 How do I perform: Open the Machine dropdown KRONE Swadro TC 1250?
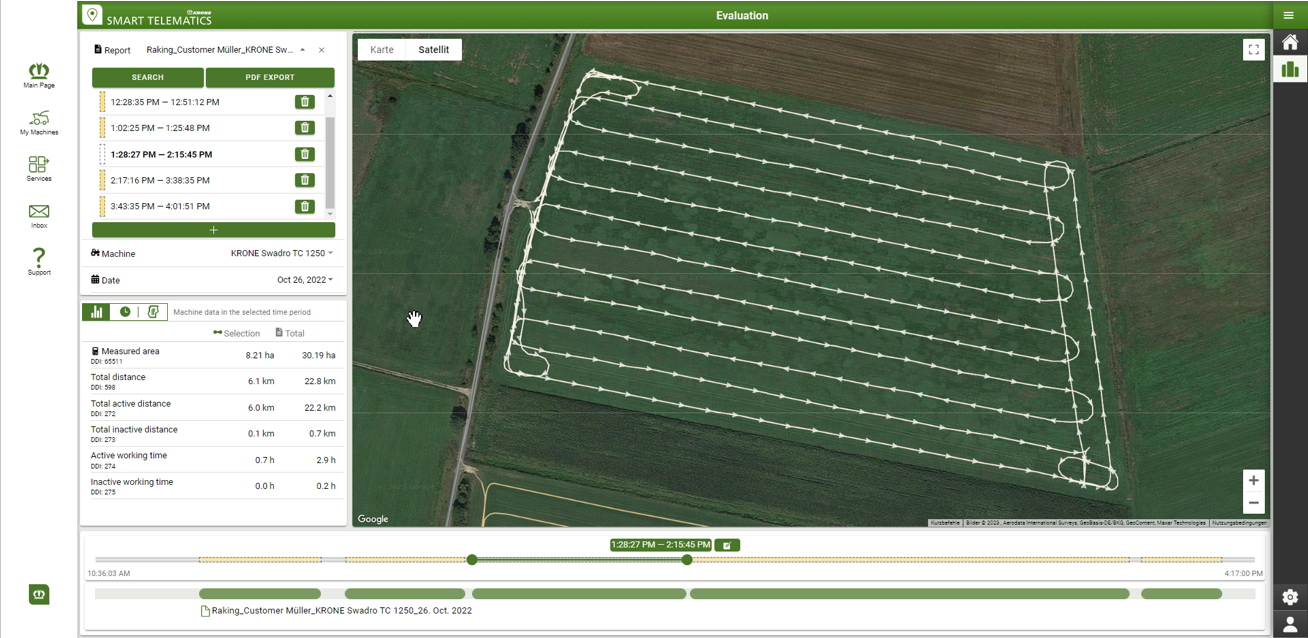click(x=282, y=254)
